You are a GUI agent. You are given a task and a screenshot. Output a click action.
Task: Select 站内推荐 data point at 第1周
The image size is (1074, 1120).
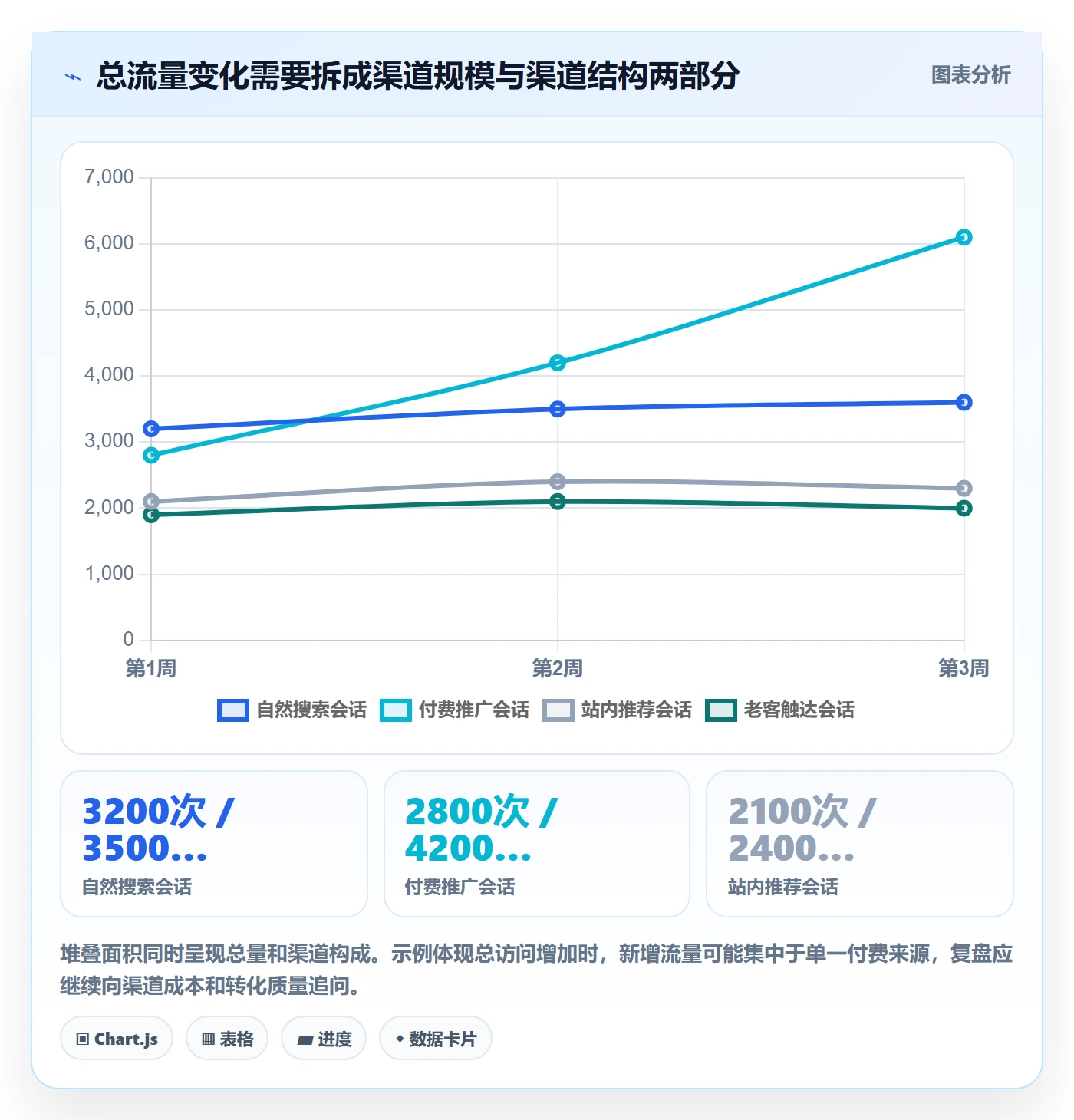151,501
